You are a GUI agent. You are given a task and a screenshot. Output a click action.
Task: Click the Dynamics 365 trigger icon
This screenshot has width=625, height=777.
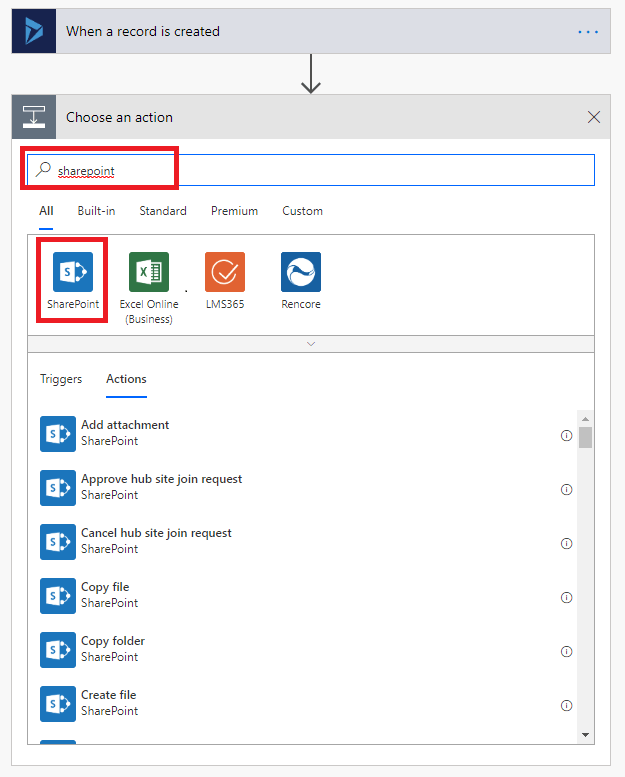(34, 31)
